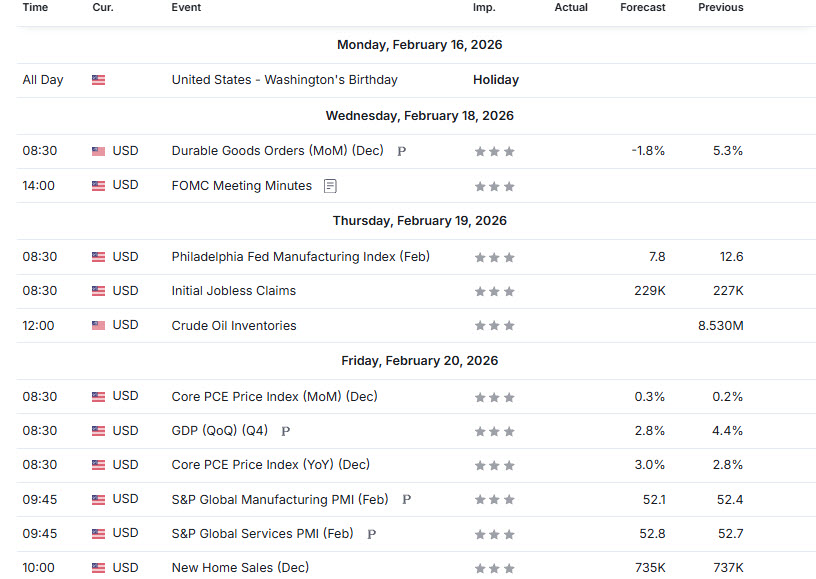Click the preliminary 'P' icon beside Durable Goods Orders

(x=401, y=152)
